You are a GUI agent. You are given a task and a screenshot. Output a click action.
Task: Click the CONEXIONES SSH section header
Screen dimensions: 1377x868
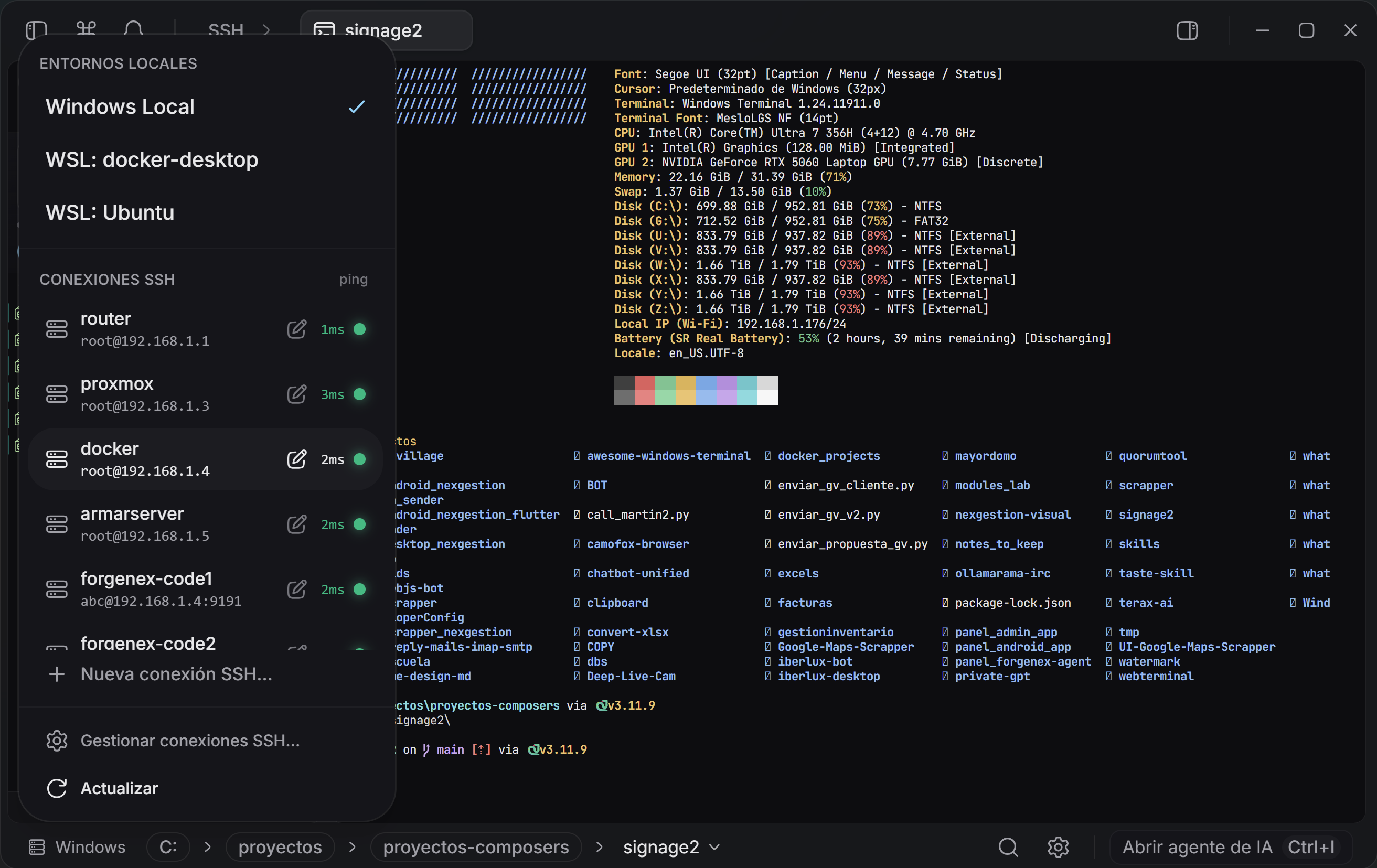point(107,280)
